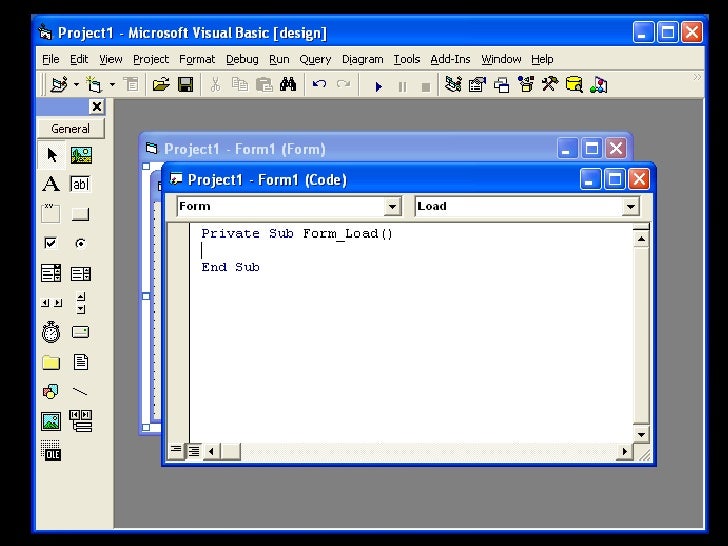The height and width of the screenshot is (546, 728).
Task: Open Menu Editor from toolbar
Action: (x=131, y=85)
